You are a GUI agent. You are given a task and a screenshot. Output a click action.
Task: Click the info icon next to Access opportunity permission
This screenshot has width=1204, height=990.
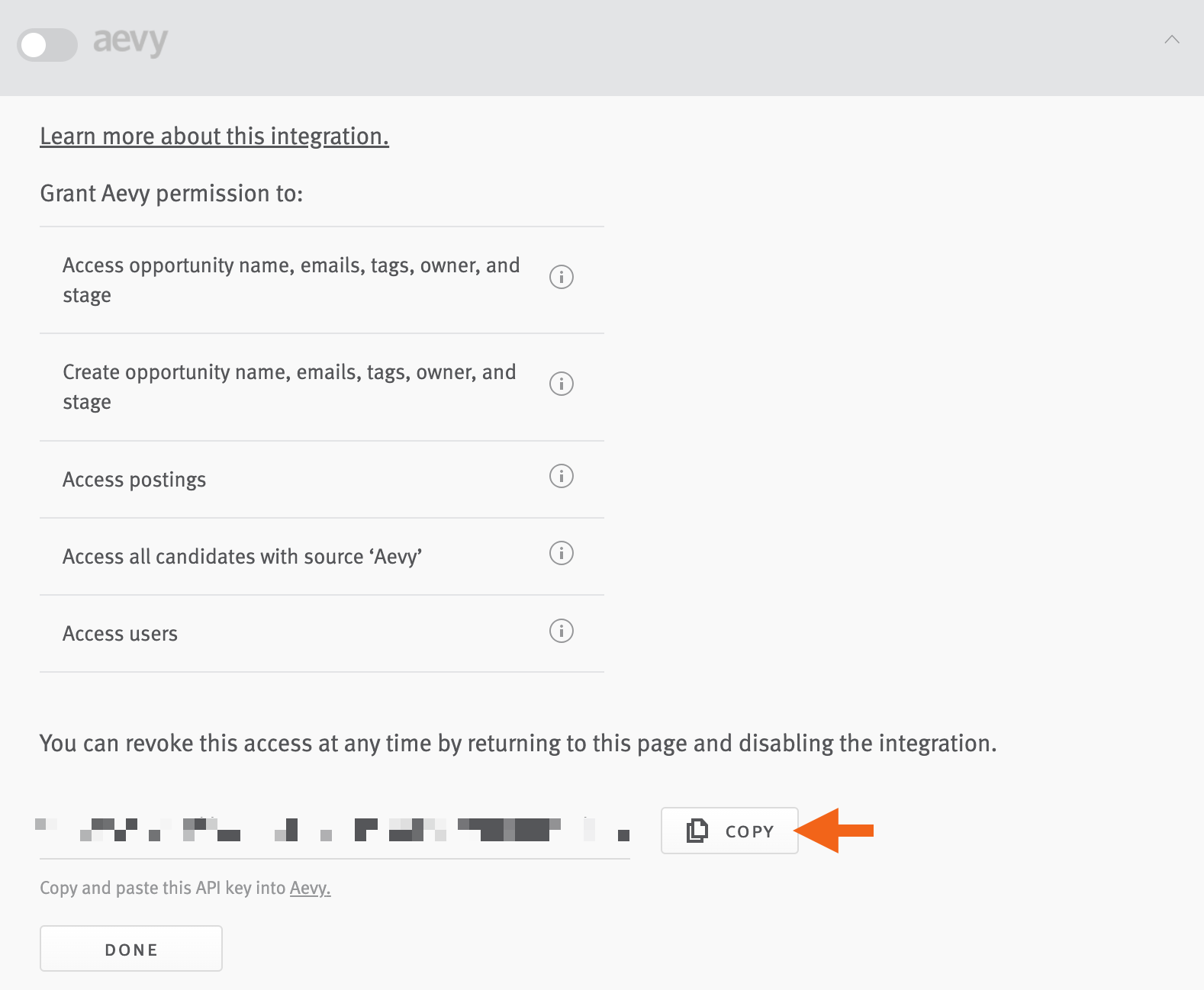[x=561, y=277]
